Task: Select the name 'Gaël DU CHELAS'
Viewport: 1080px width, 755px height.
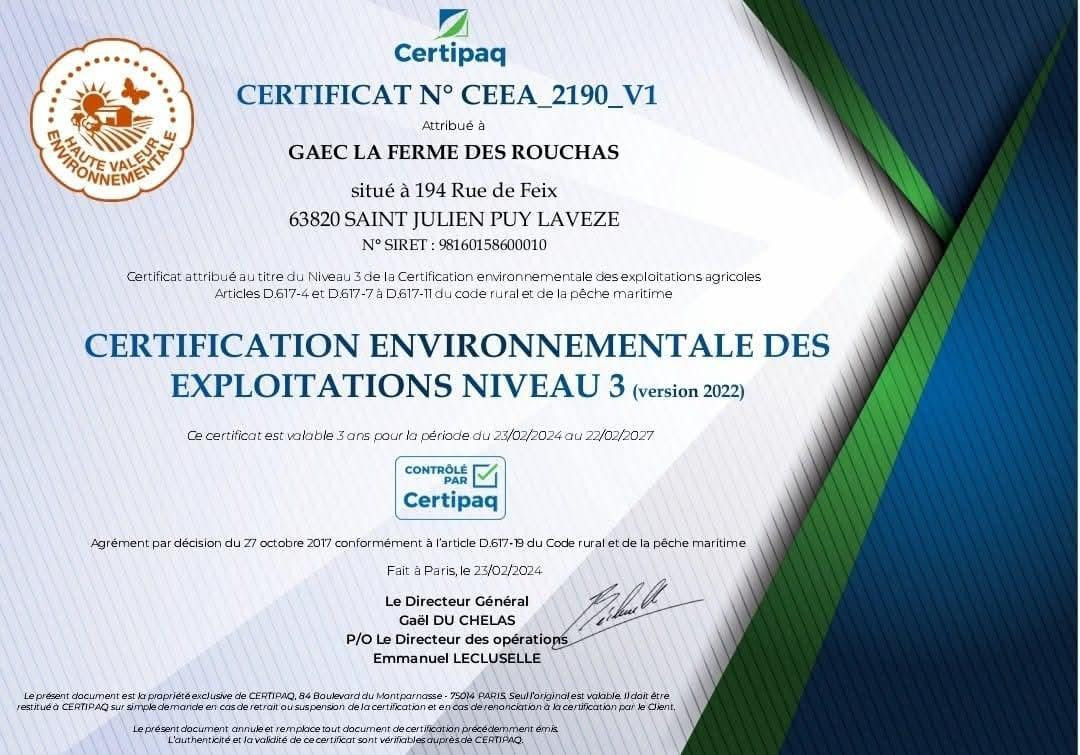Action: tap(457, 620)
